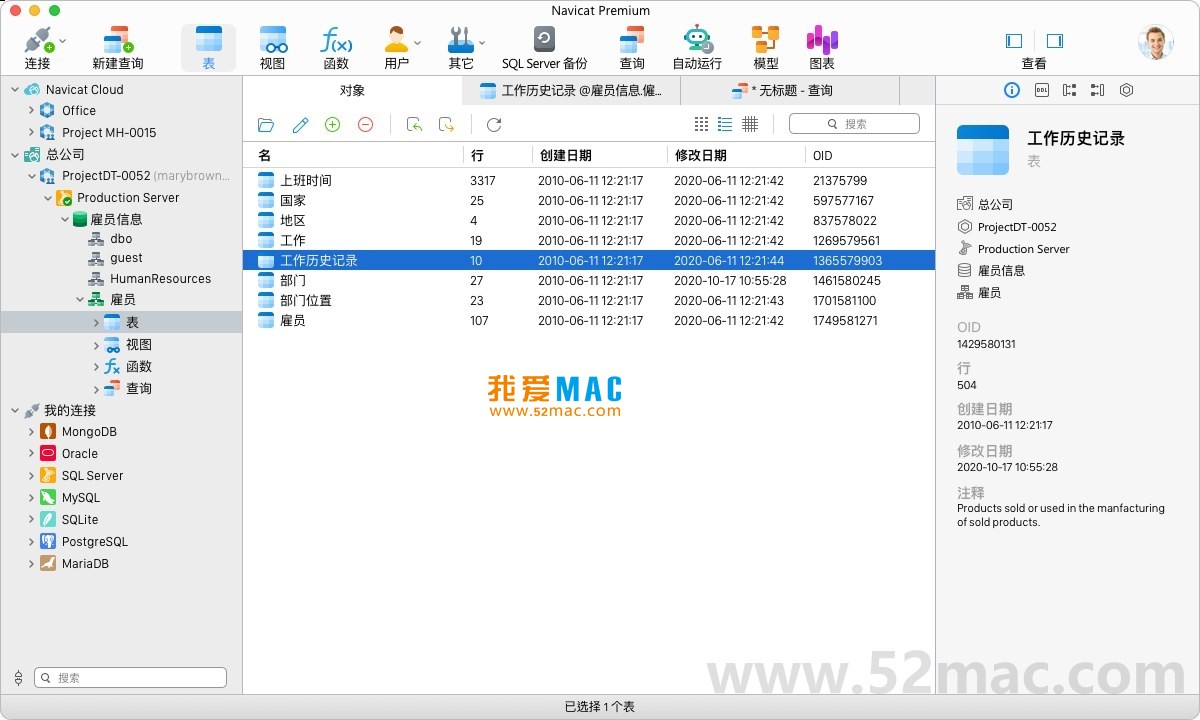Click the export wizard icon

point(447,124)
